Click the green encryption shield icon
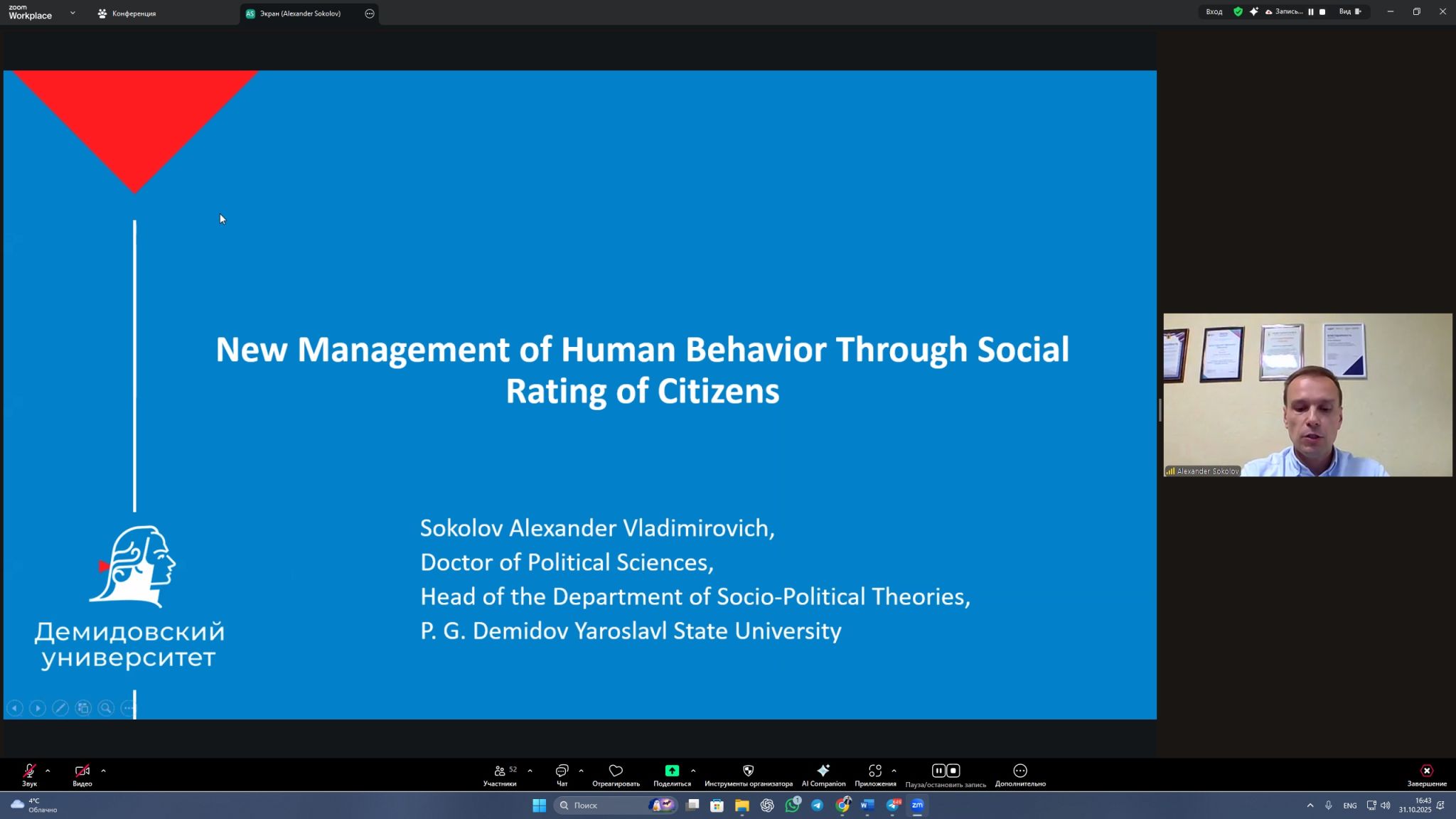Viewport: 1456px width, 819px height. coord(1238,12)
